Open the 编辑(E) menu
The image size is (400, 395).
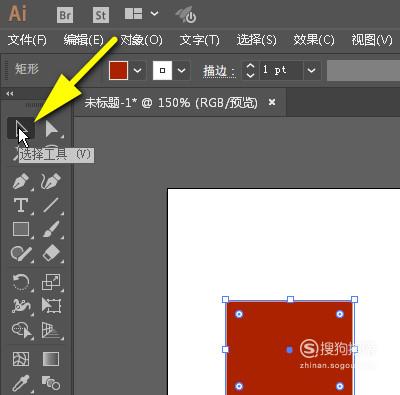[84, 40]
